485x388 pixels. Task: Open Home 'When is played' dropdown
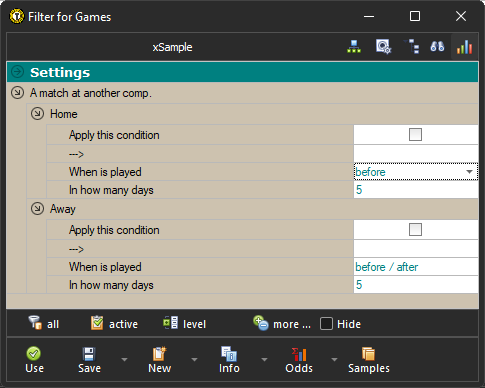click(469, 172)
